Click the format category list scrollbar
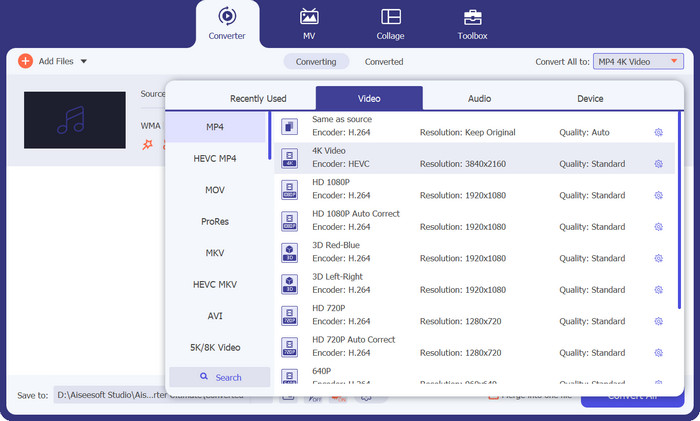The height and width of the screenshot is (421, 700). (270, 136)
